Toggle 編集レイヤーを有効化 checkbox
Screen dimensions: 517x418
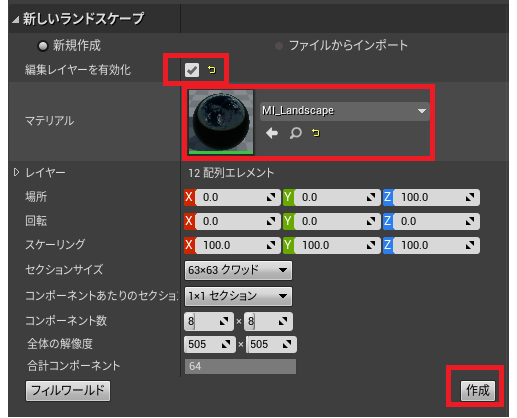point(192,70)
